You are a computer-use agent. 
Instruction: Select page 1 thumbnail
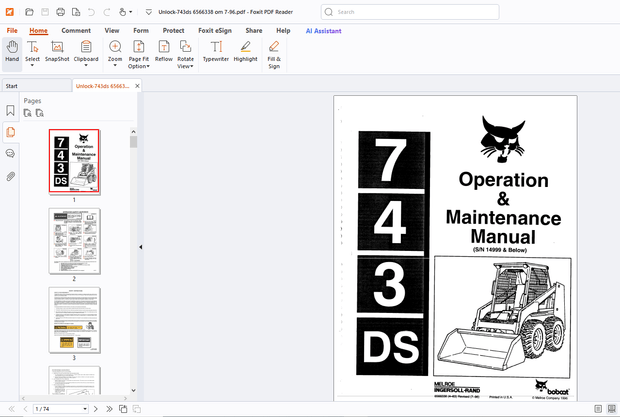tap(74, 161)
